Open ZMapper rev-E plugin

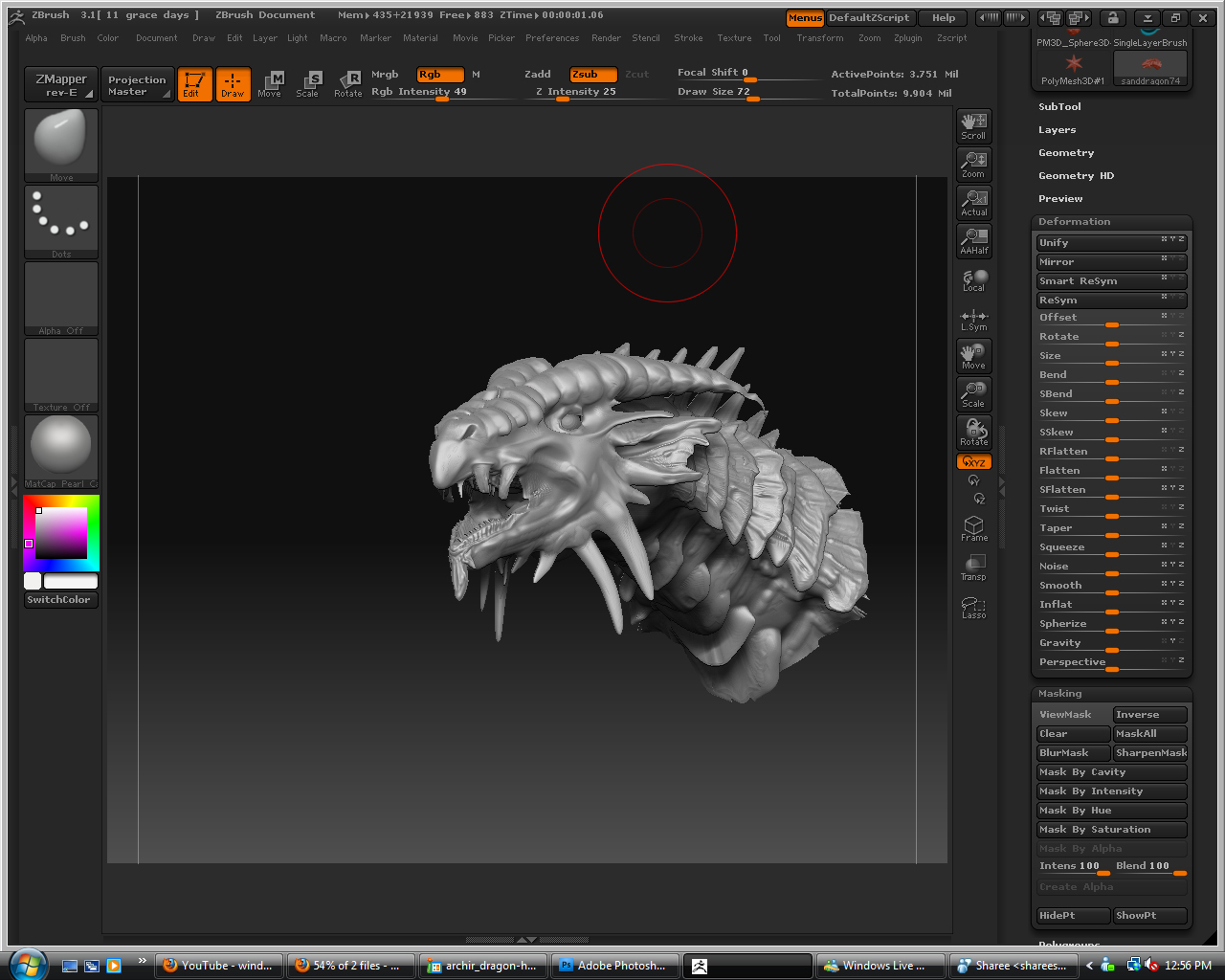tap(61, 85)
